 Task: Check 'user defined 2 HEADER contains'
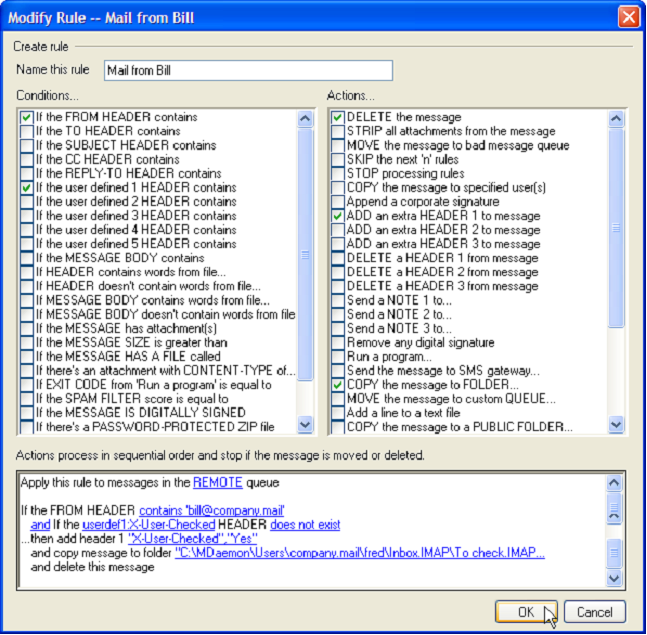pyautogui.click(x=26, y=202)
